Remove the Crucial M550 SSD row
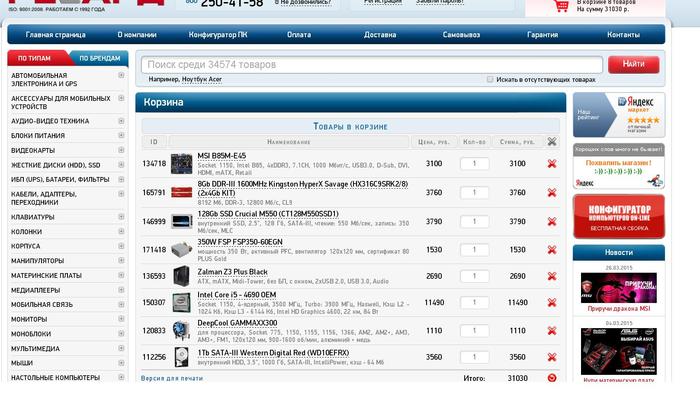700x403 pixels. tap(552, 222)
